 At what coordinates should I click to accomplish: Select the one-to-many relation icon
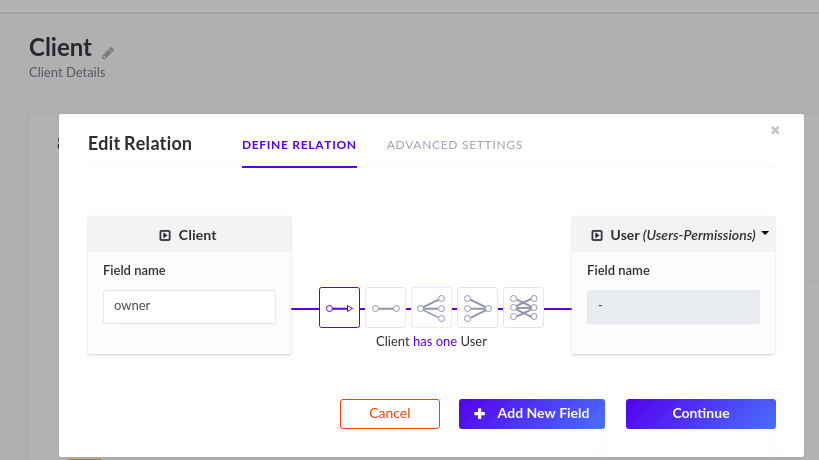pyautogui.click(x=431, y=308)
